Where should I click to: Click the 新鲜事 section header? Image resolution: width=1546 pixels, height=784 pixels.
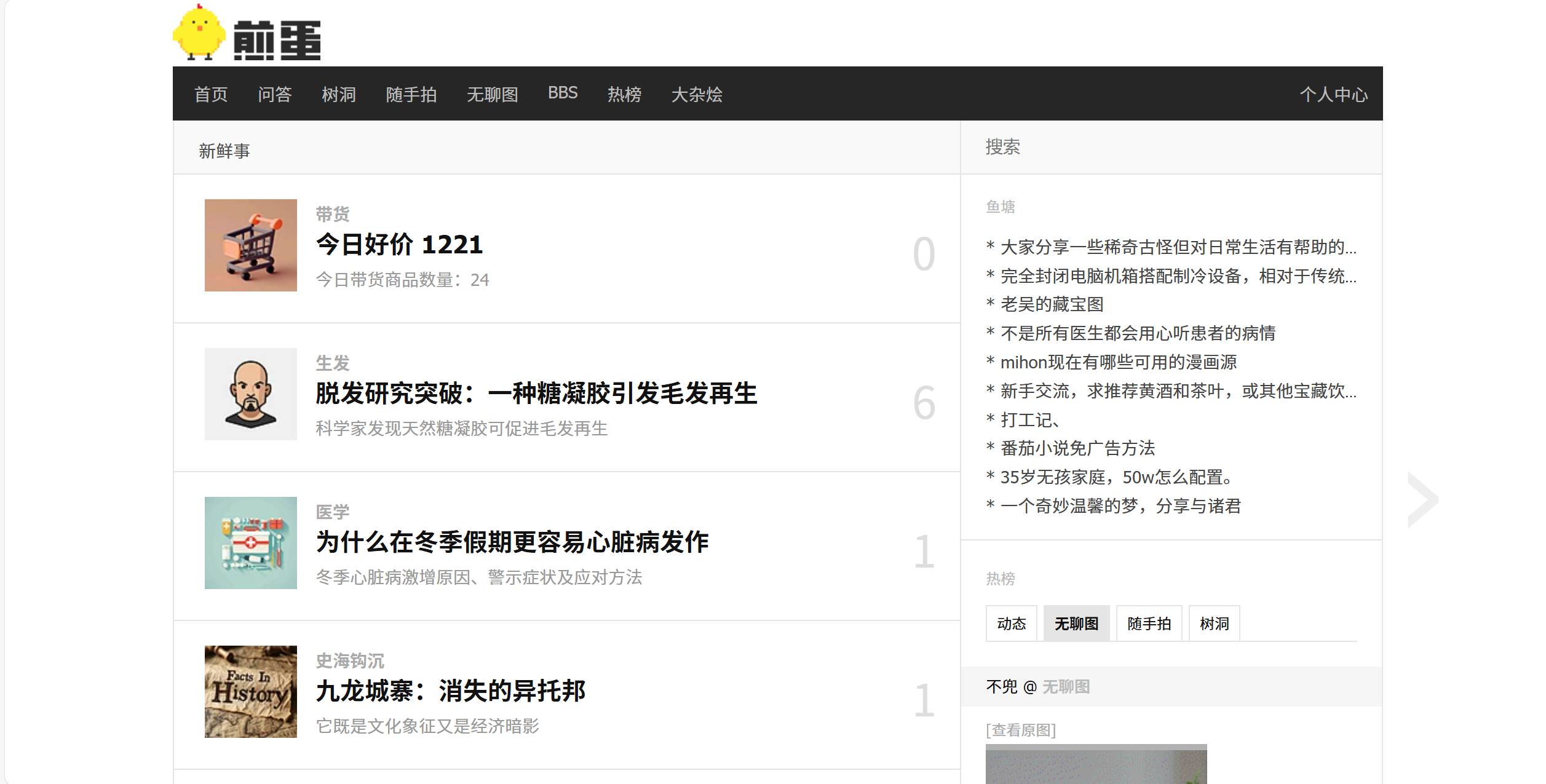(224, 151)
